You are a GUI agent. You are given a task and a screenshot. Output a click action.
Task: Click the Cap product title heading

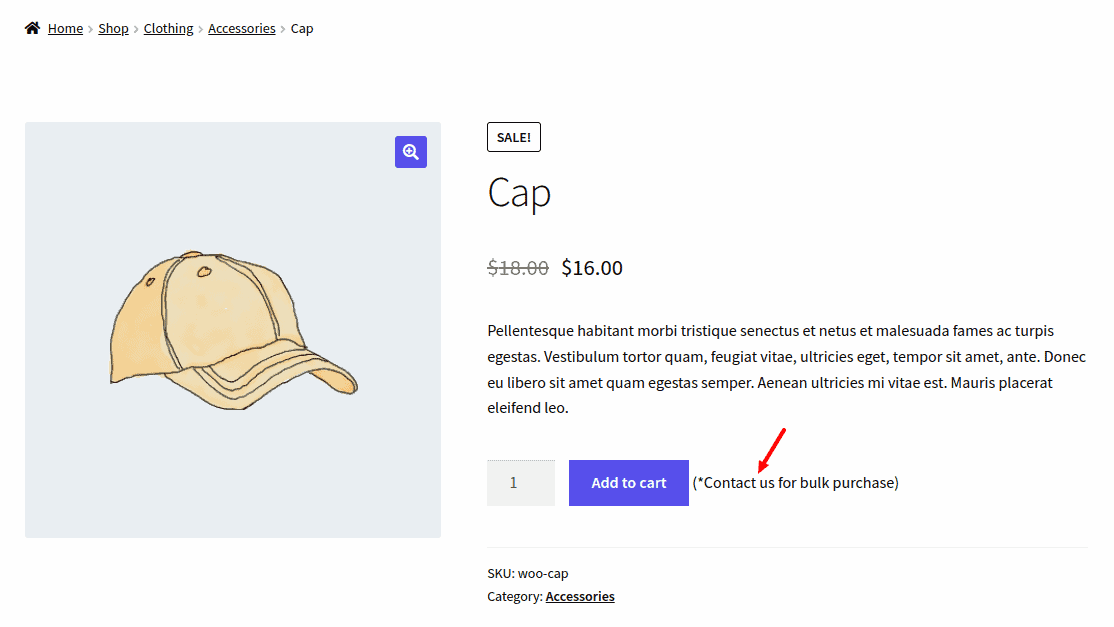pos(519,193)
